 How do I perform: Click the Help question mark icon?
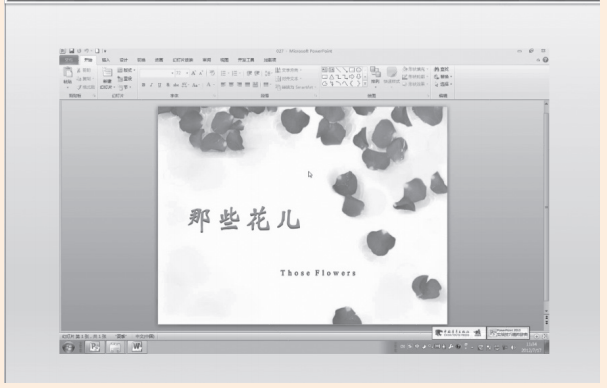pos(545,60)
